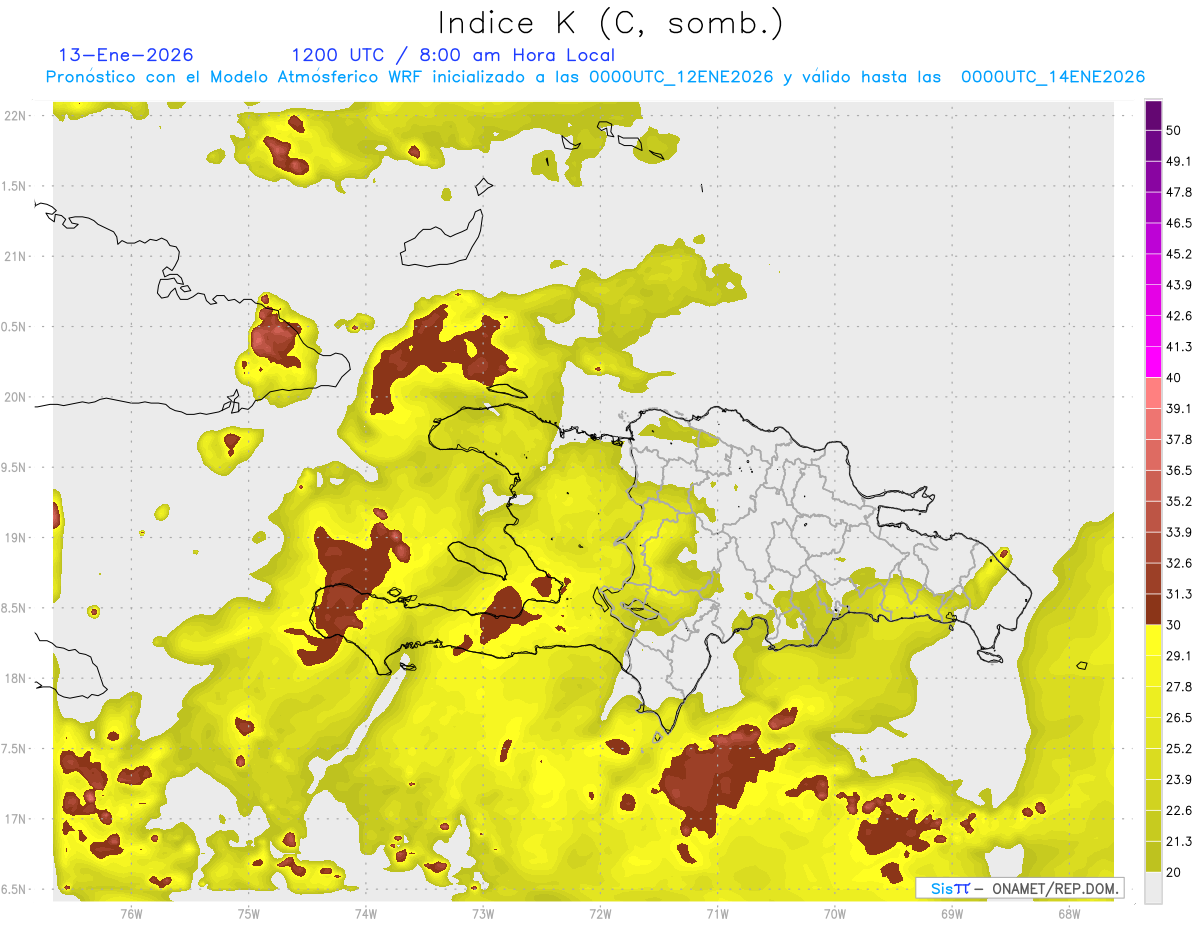Pick the dark brown colorbar segment above 30
The image size is (1200, 927).
1153,609
